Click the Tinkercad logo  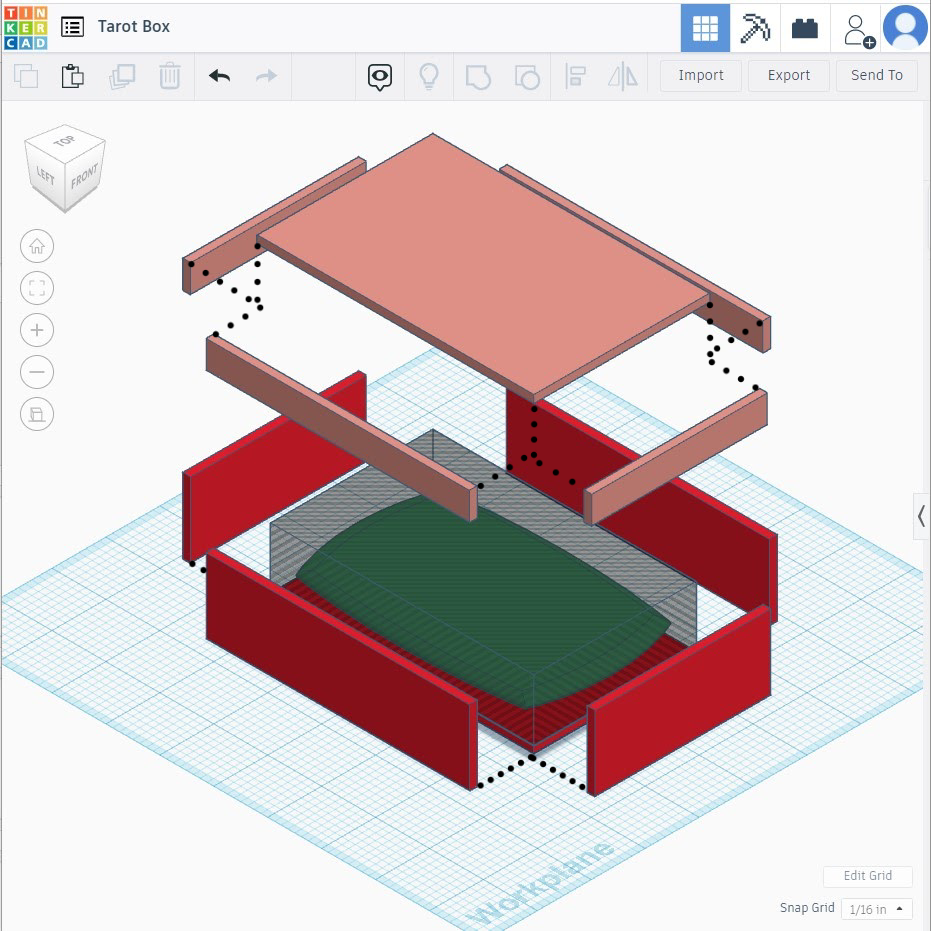click(x=25, y=27)
